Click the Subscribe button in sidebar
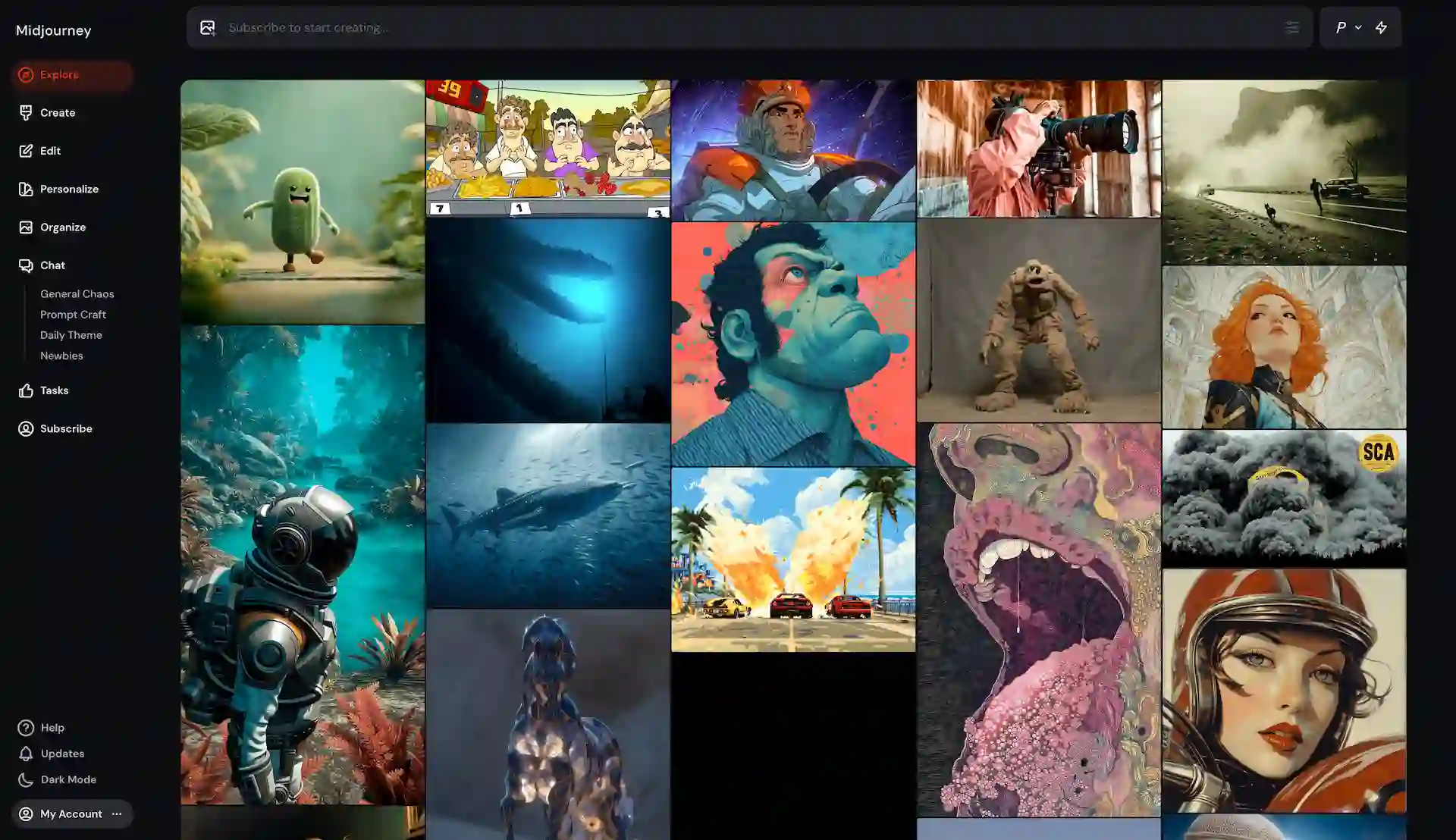1456x840 pixels. 65,429
